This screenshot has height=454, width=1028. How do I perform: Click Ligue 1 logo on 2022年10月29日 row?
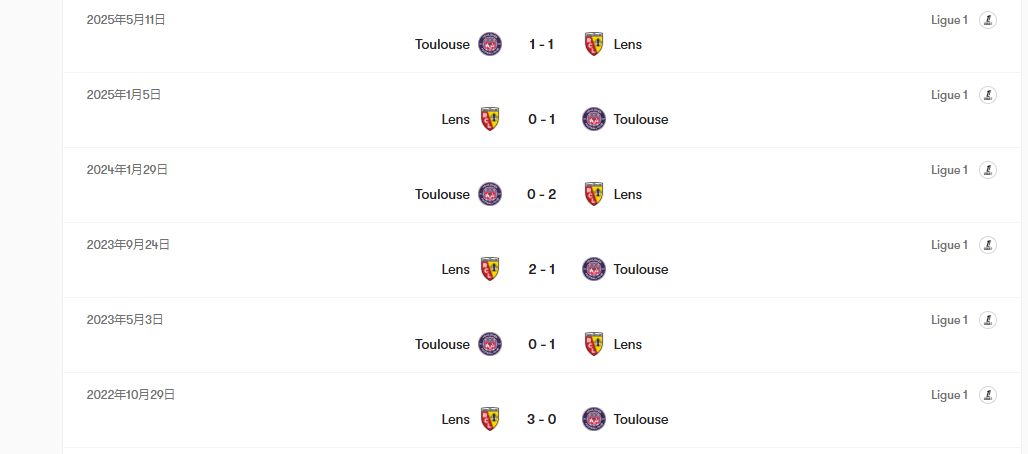tap(988, 395)
